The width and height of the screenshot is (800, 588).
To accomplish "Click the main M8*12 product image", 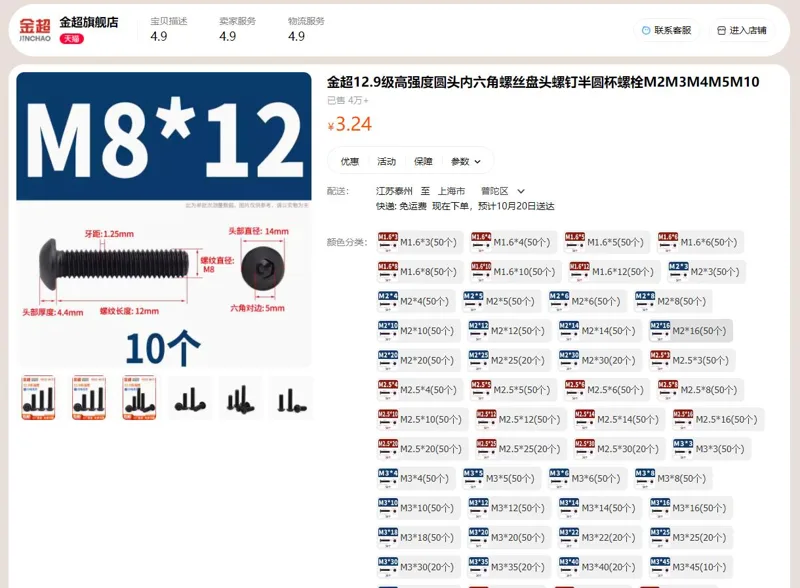I will [164, 219].
